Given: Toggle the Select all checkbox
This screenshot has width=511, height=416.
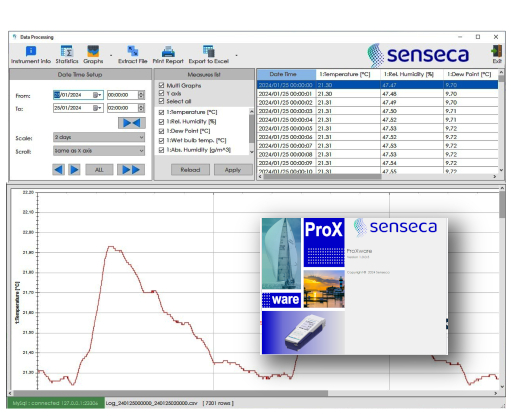Looking at the screenshot, I should [162, 101].
